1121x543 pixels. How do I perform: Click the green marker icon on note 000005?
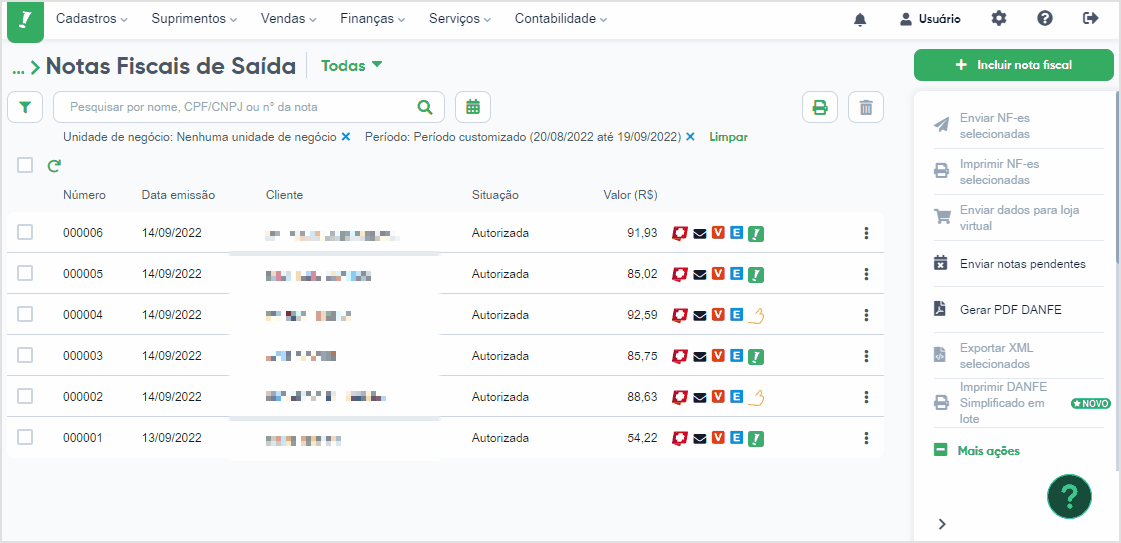coord(756,274)
